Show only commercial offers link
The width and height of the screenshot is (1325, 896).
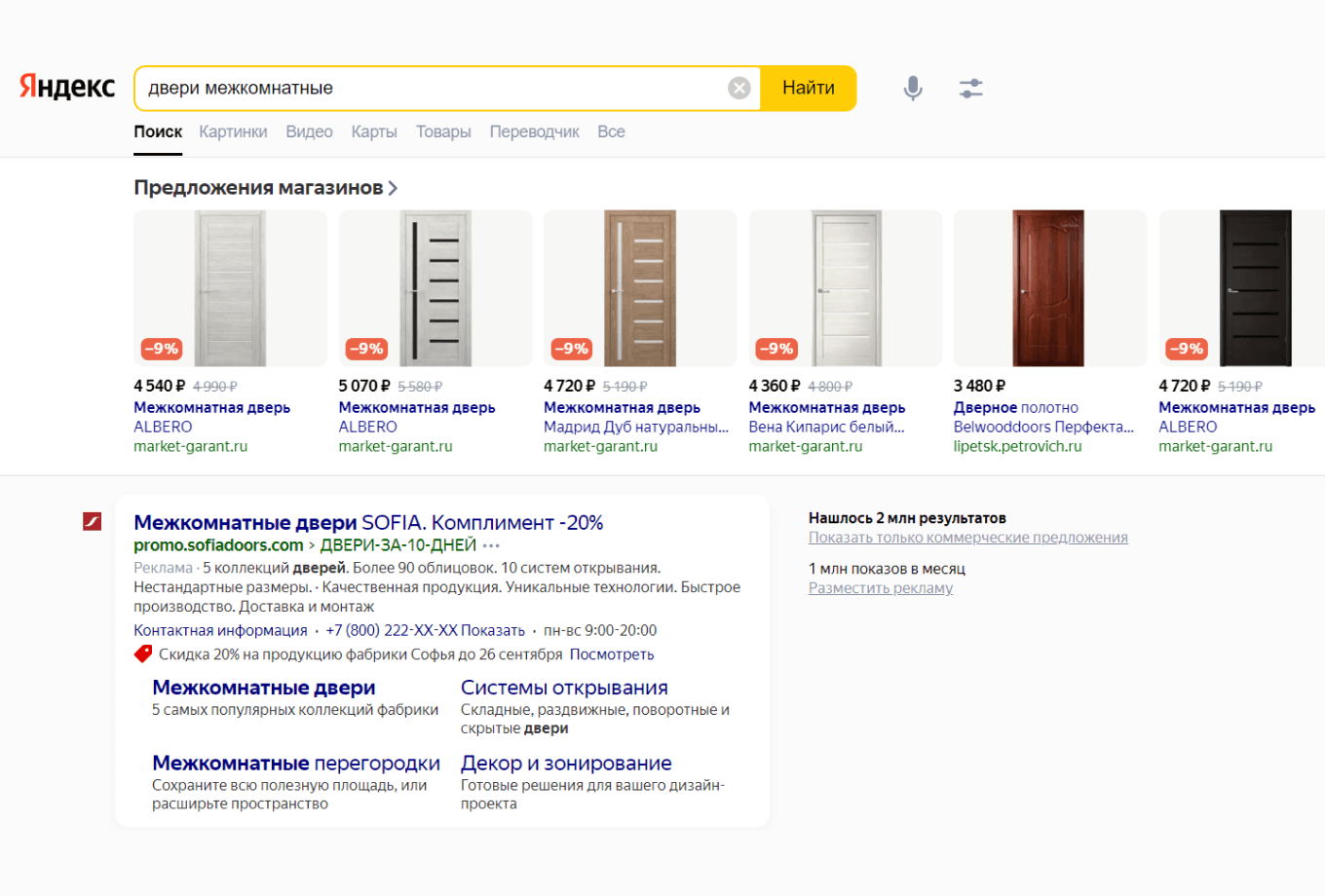pos(967,538)
